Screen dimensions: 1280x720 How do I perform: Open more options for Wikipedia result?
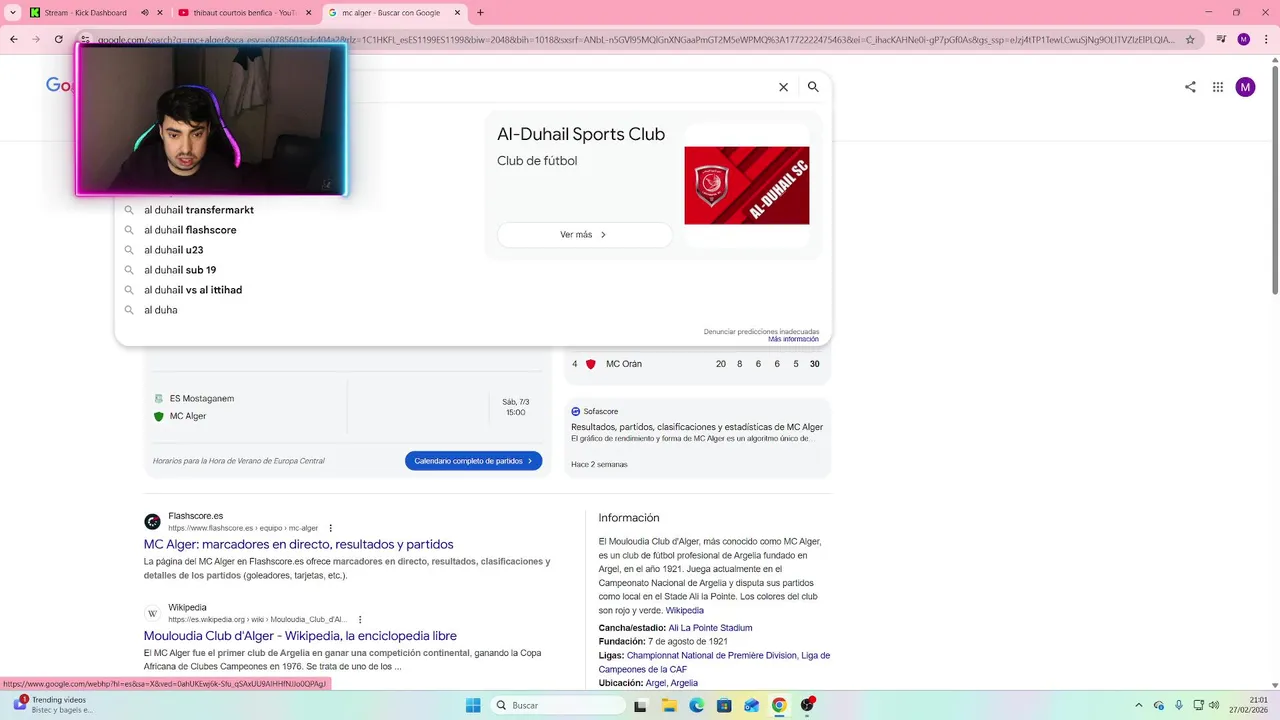click(360, 619)
